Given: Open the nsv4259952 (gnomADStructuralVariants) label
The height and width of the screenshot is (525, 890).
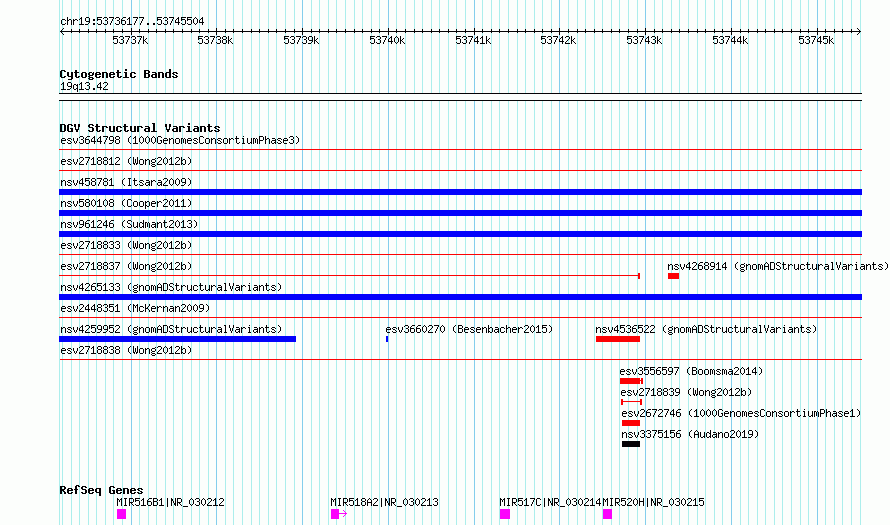Looking at the screenshot, I should pyautogui.click(x=171, y=329).
